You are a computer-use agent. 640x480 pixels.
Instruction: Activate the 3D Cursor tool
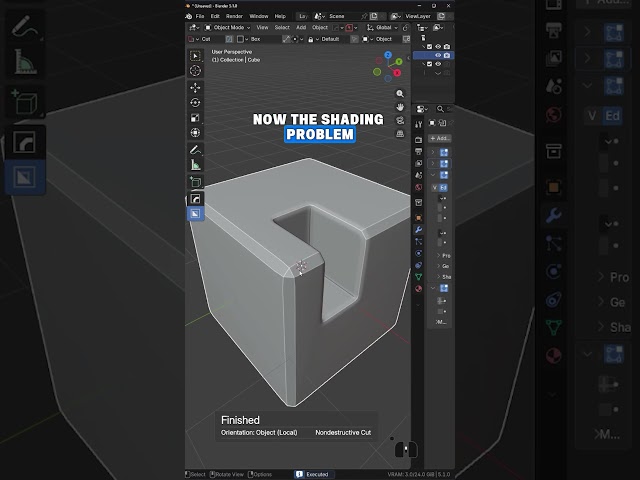point(195,71)
